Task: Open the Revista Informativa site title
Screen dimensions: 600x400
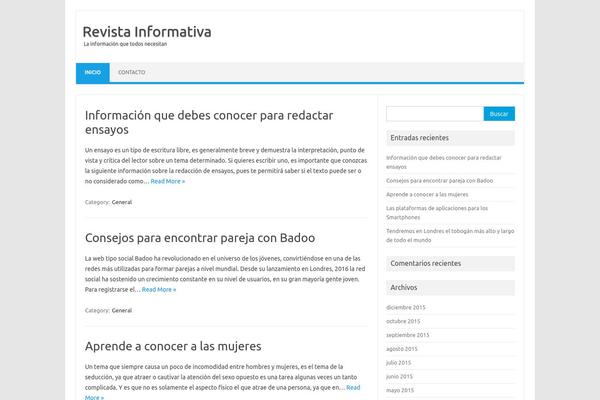Action: click(147, 32)
